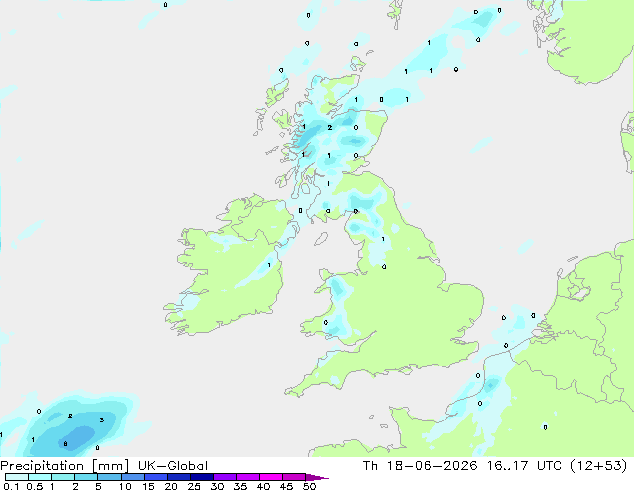Click the '3' rainfall value over Atlantic
The image size is (634, 490).
101,420
